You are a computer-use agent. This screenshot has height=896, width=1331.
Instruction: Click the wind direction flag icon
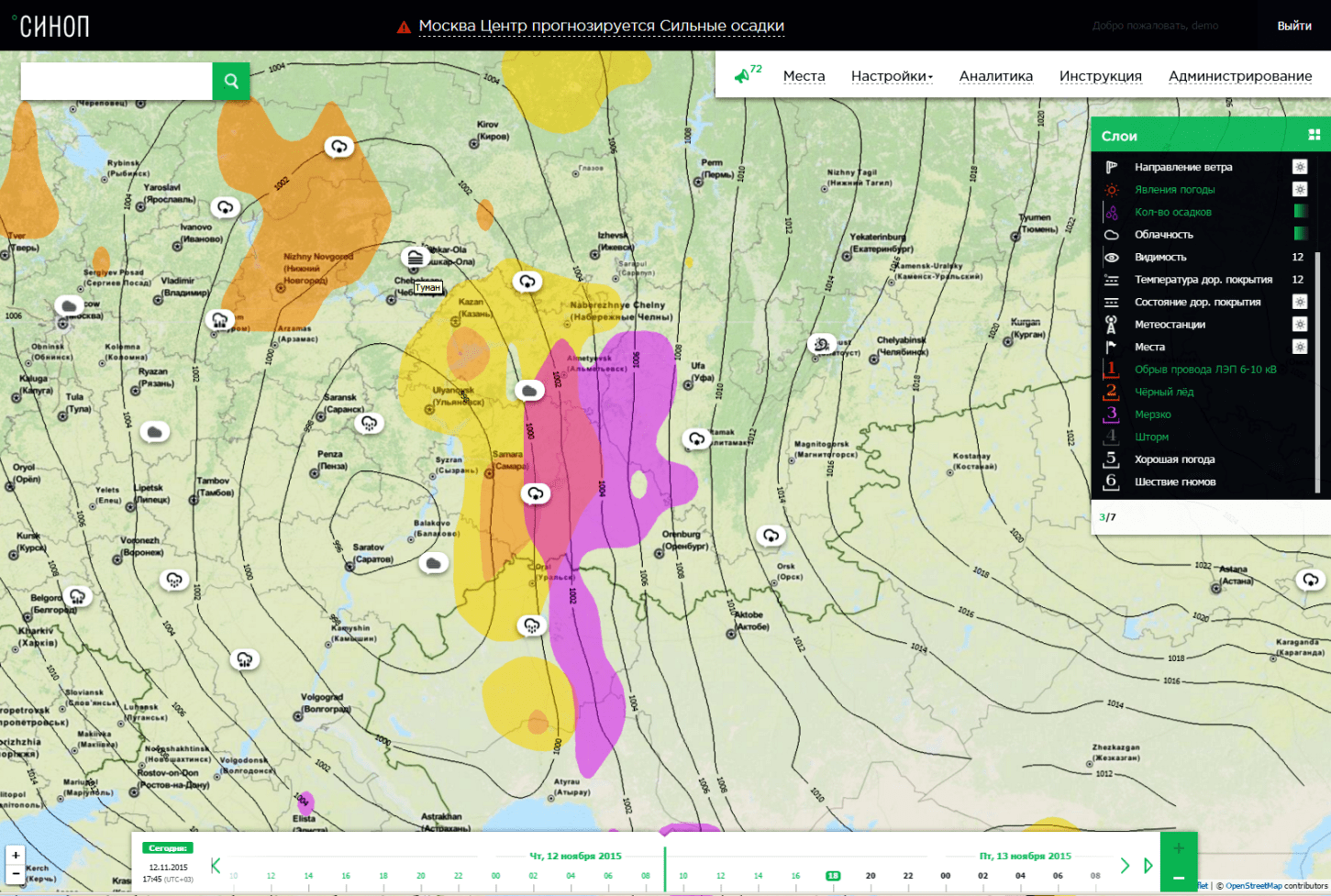(x=1111, y=167)
